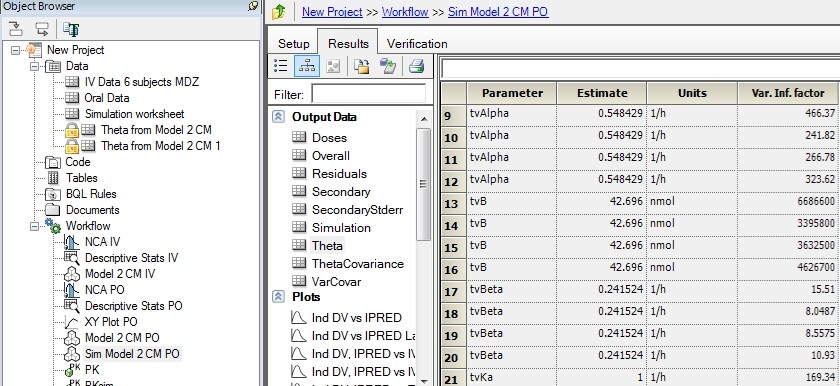Select Theta from Model 2 CM item
The height and width of the screenshot is (386, 840).
coord(156,130)
